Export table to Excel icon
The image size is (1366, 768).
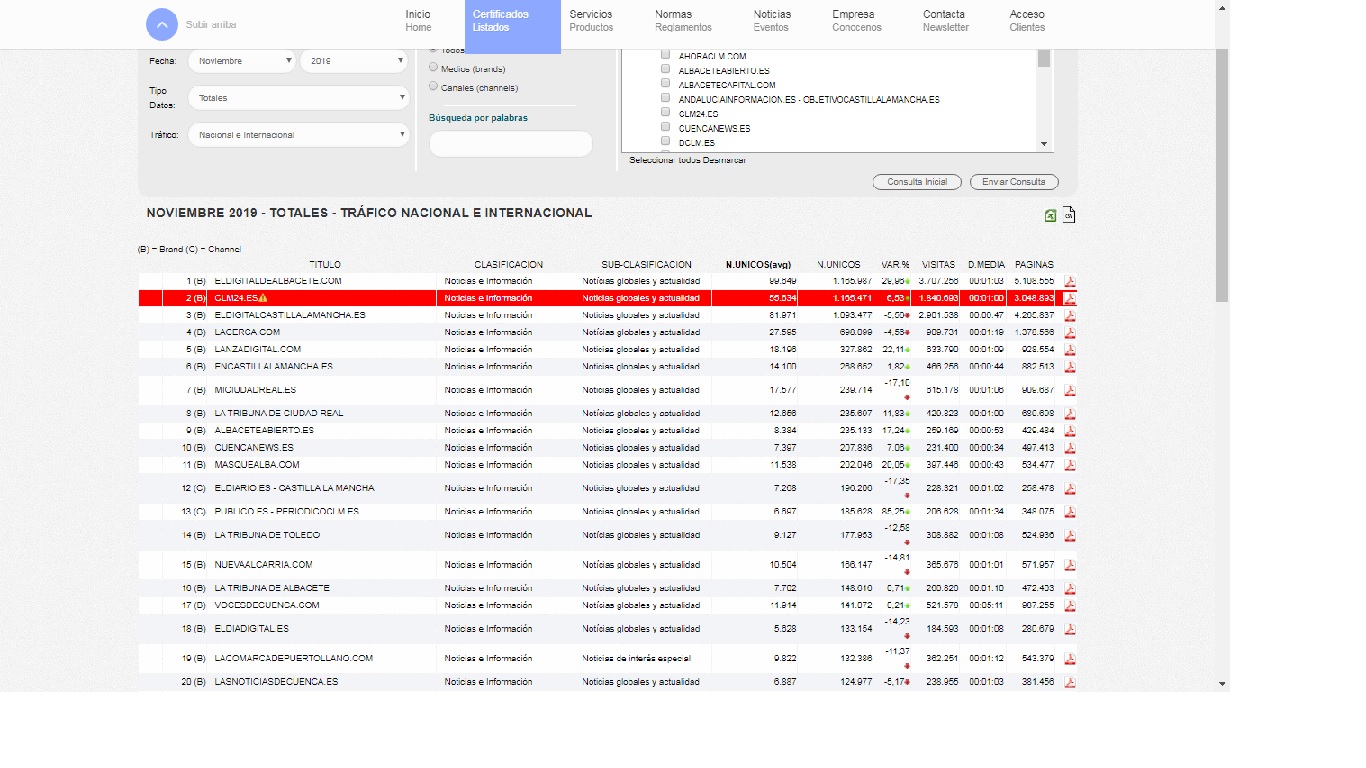tap(1050, 215)
